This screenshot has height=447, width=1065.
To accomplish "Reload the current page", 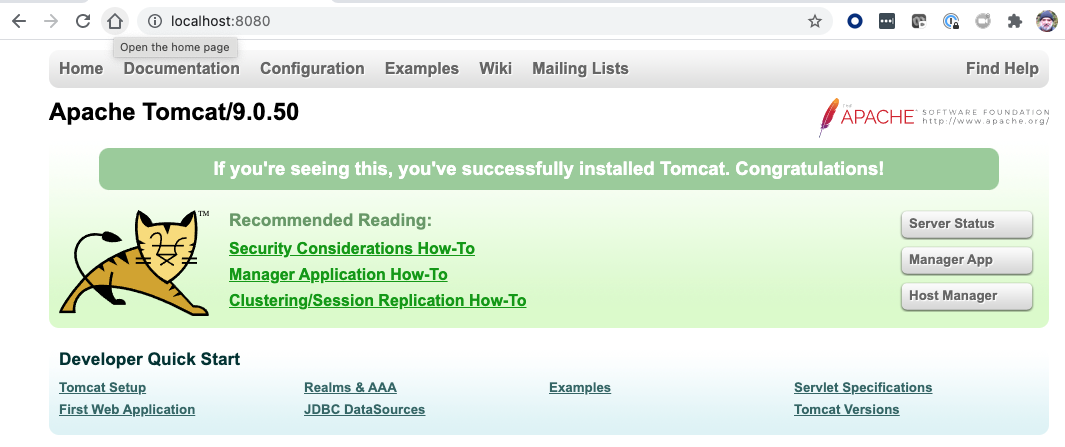I will 83,21.
